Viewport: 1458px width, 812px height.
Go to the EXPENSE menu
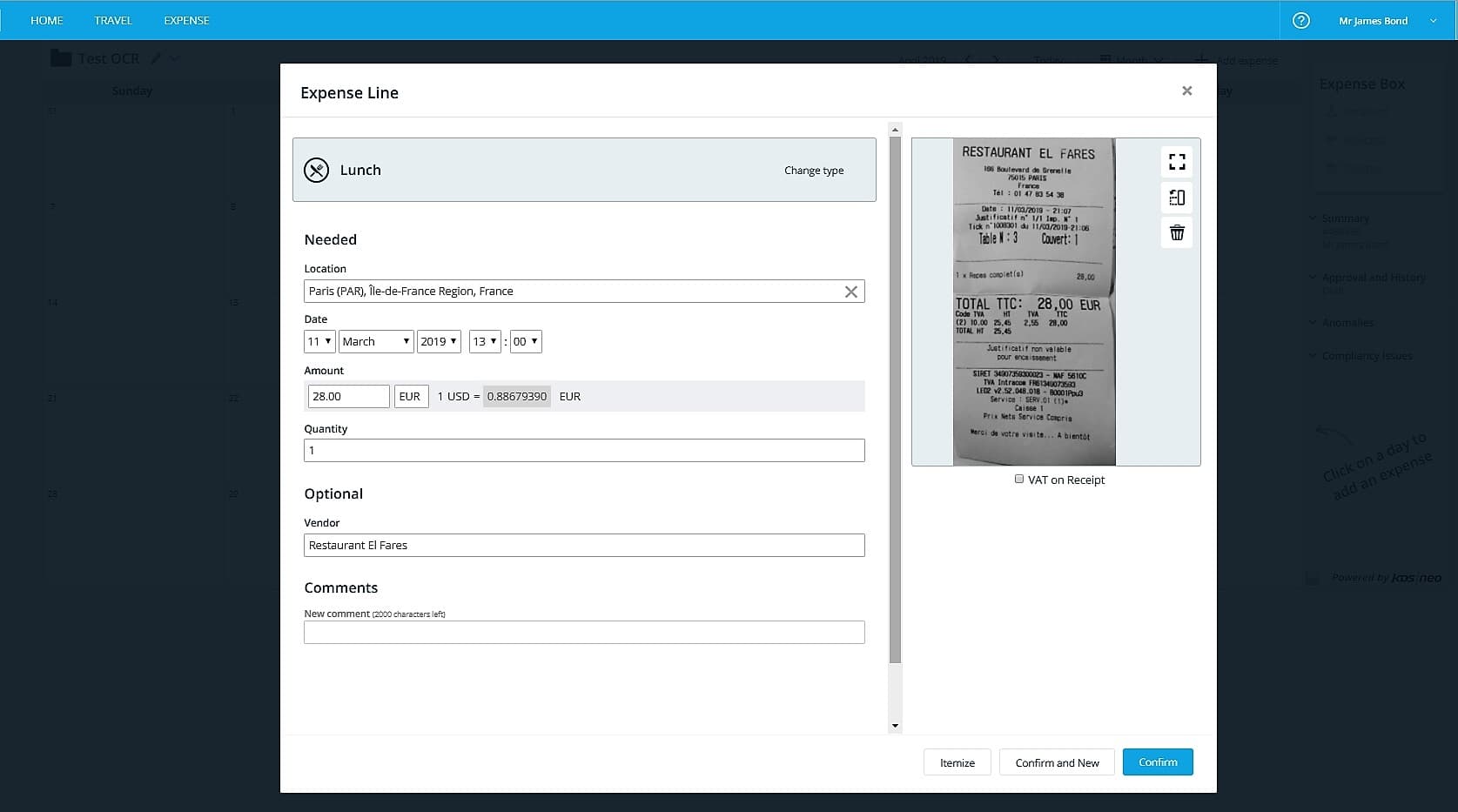(186, 20)
